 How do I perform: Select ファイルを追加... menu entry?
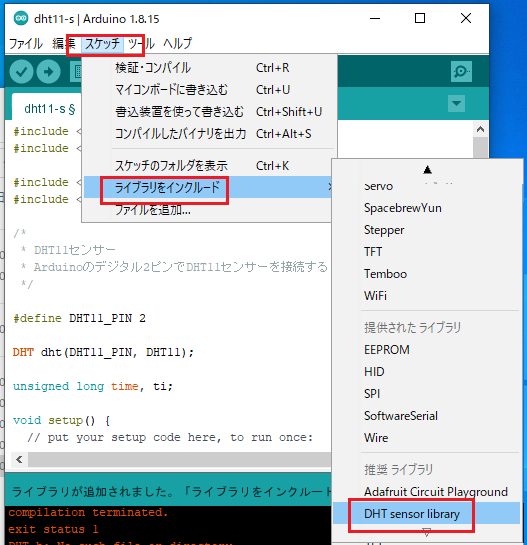pyautogui.click(x=207, y=210)
